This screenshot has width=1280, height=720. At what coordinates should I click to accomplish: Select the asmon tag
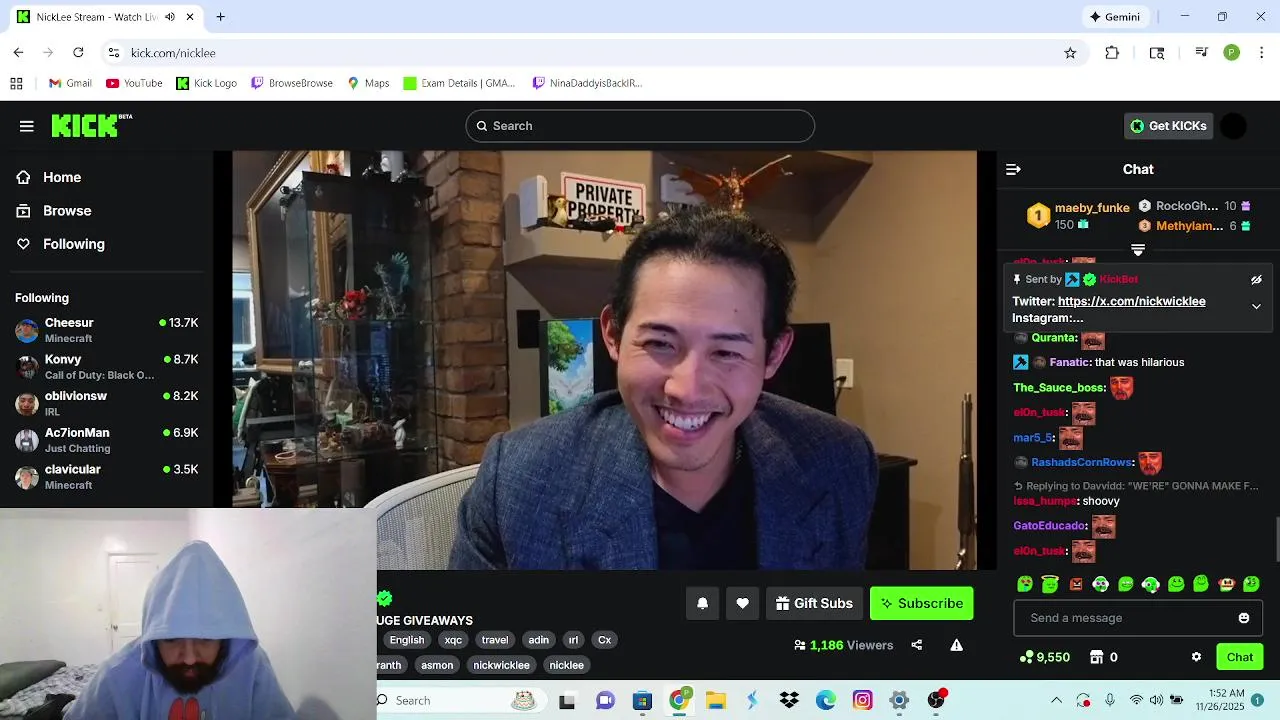pos(437,665)
